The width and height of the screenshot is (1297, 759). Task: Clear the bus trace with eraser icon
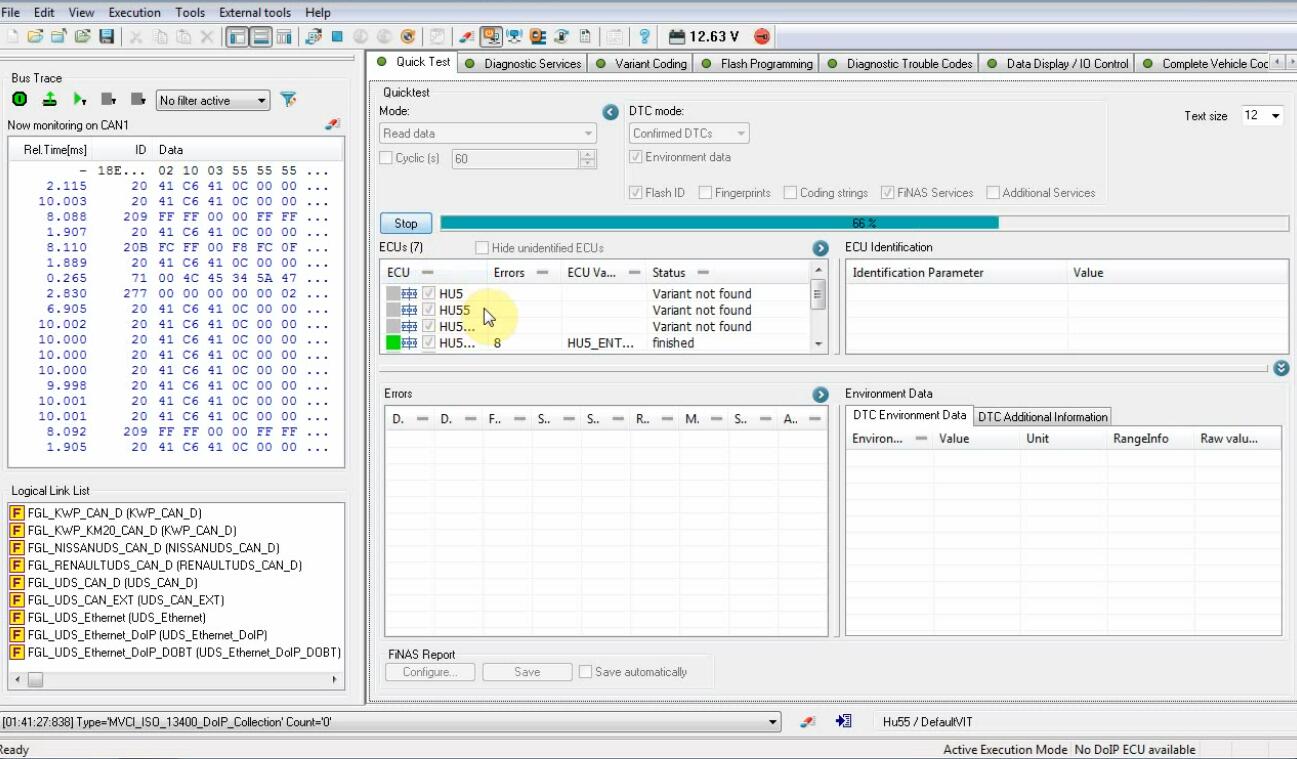332,125
